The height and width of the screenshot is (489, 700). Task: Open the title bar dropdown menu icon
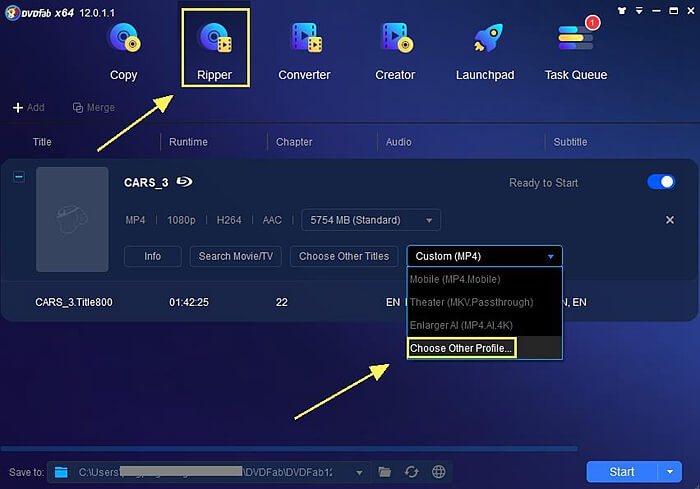point(639,11)
